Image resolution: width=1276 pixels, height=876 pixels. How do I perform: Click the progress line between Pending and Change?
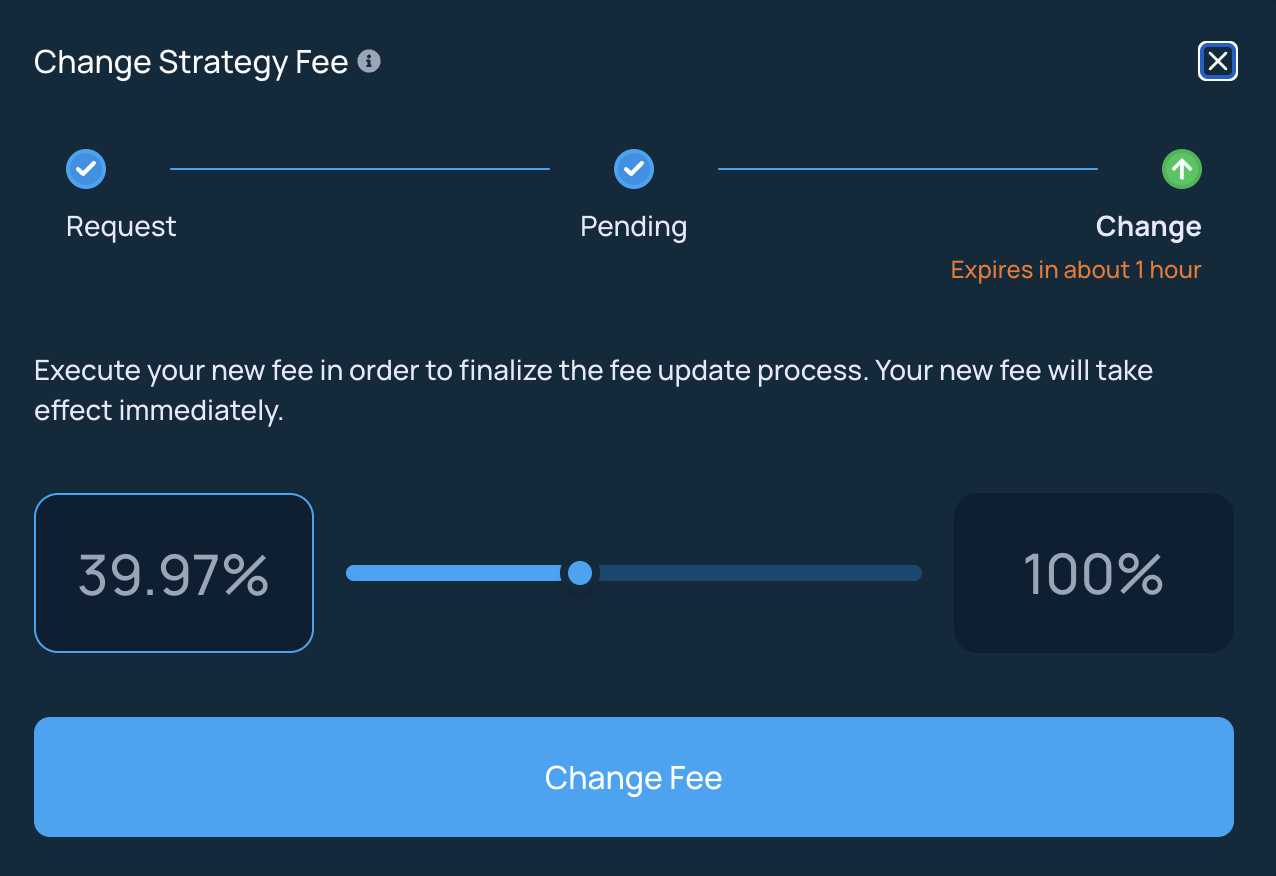tap(908, 169)
